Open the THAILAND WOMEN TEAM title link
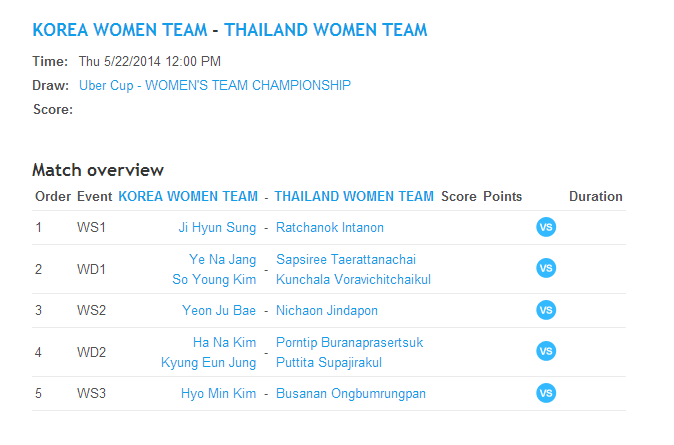This screenshot has height=445, width=674. [x=326, y=30]
